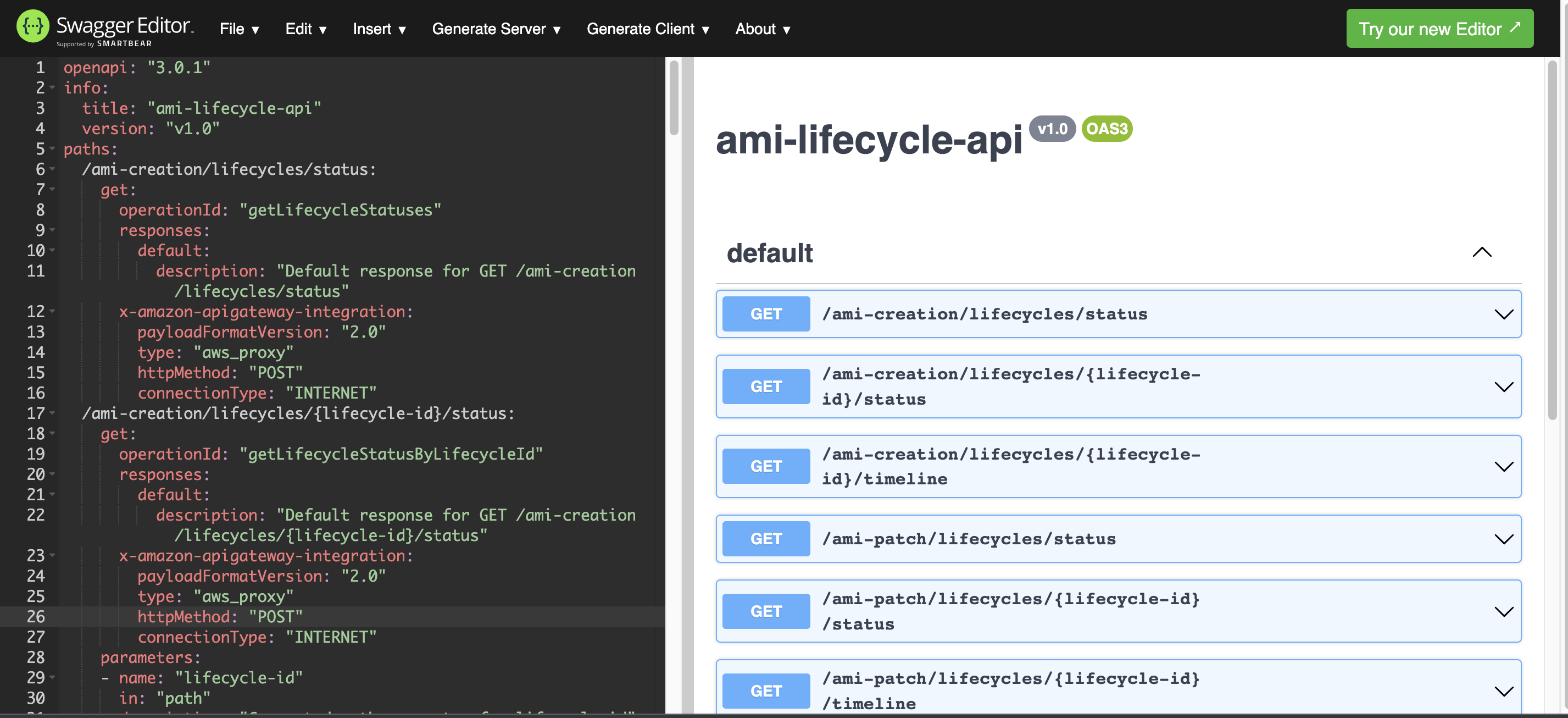Click title "ami-lifecycle-api" on line 3
Screen dimensions: 1568x718
point(202,108)
